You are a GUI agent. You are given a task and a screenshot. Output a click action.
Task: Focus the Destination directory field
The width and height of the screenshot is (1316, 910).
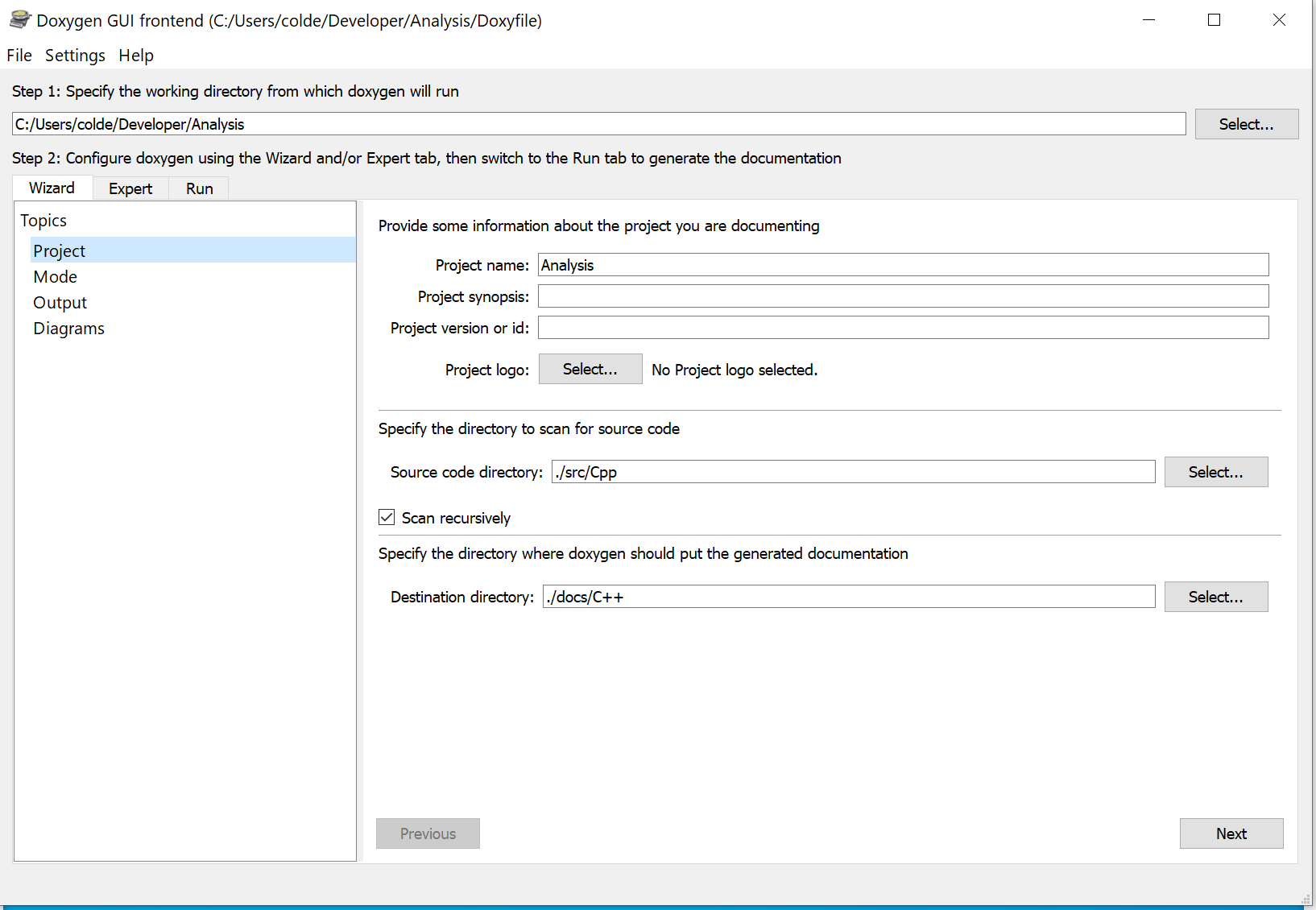(849, 597)
